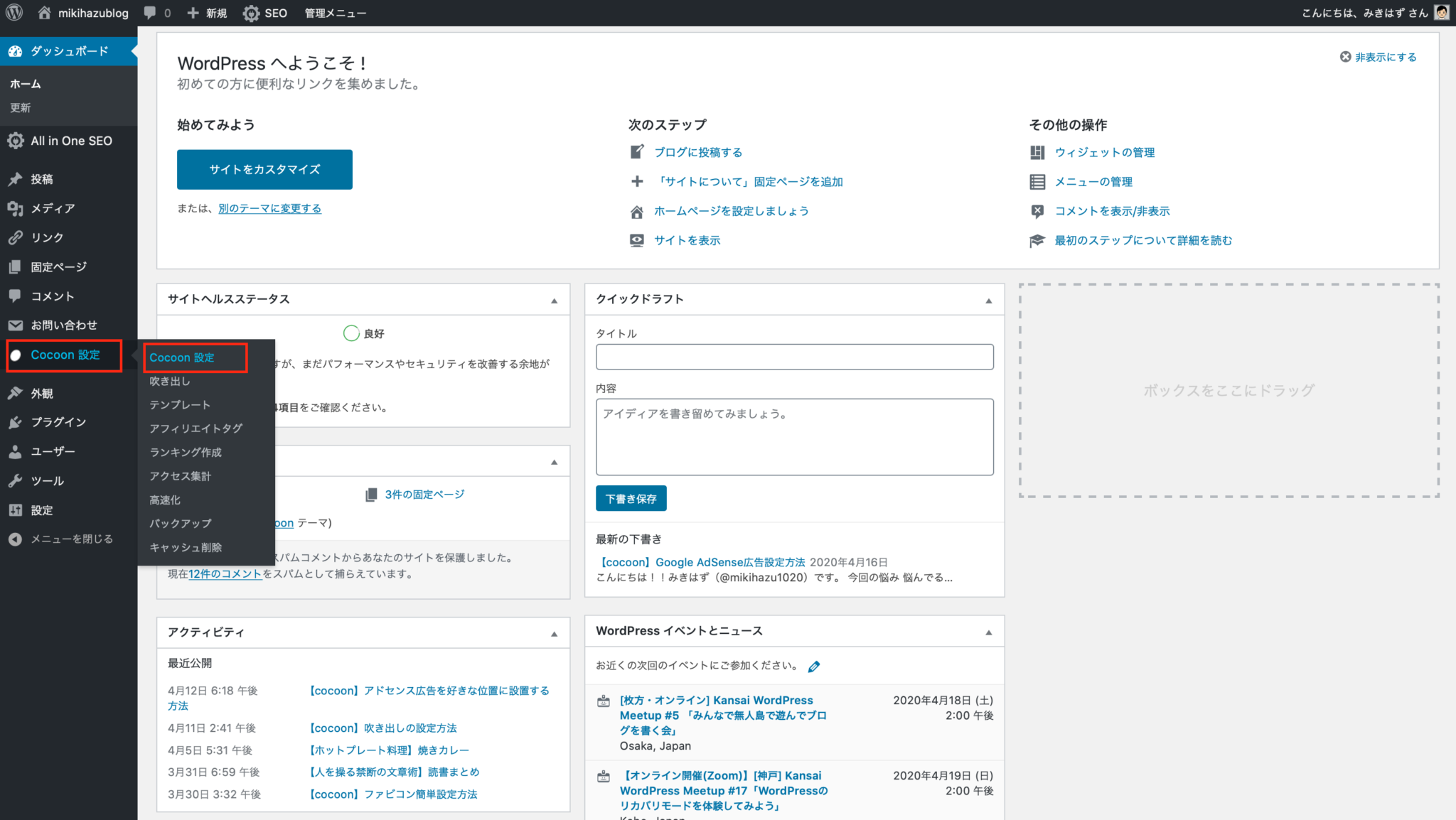Open コメント with the comments icon

coord(16,296)
